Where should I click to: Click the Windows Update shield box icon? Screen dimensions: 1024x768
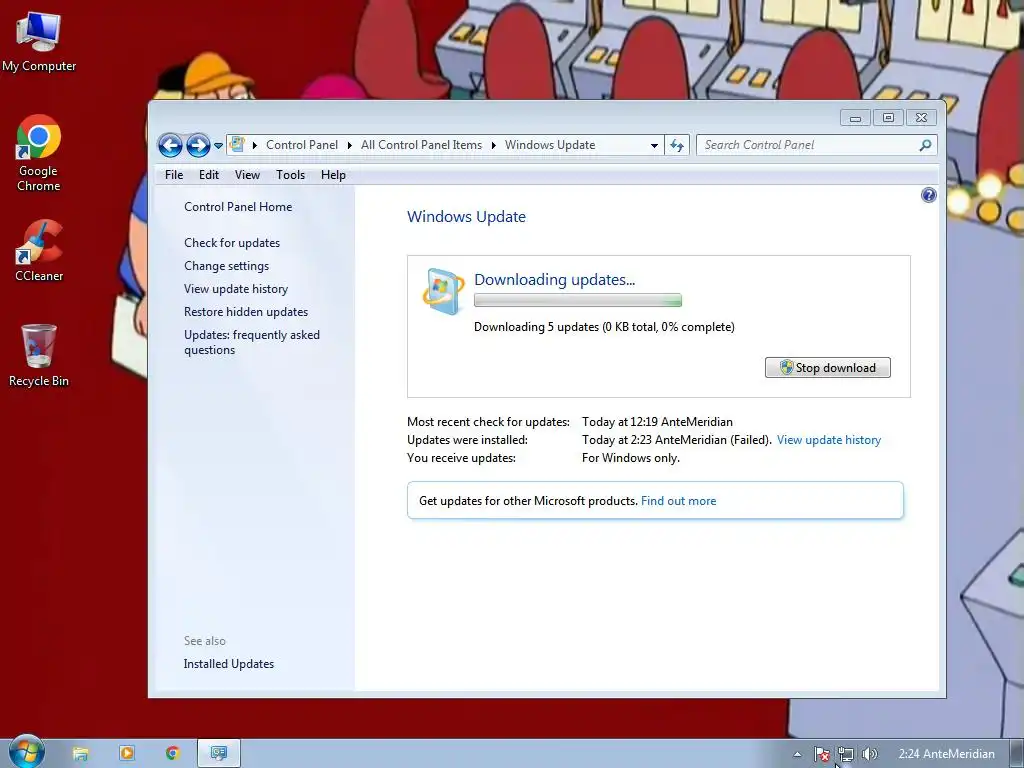coord(443,291)
